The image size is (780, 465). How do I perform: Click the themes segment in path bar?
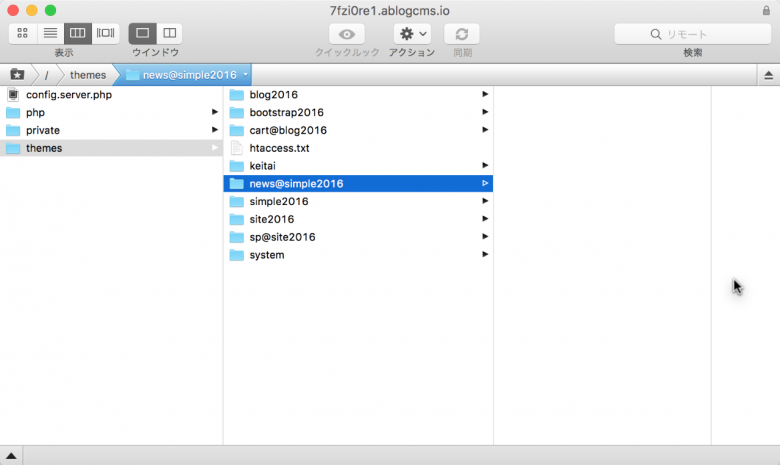(x=88, y=75)
